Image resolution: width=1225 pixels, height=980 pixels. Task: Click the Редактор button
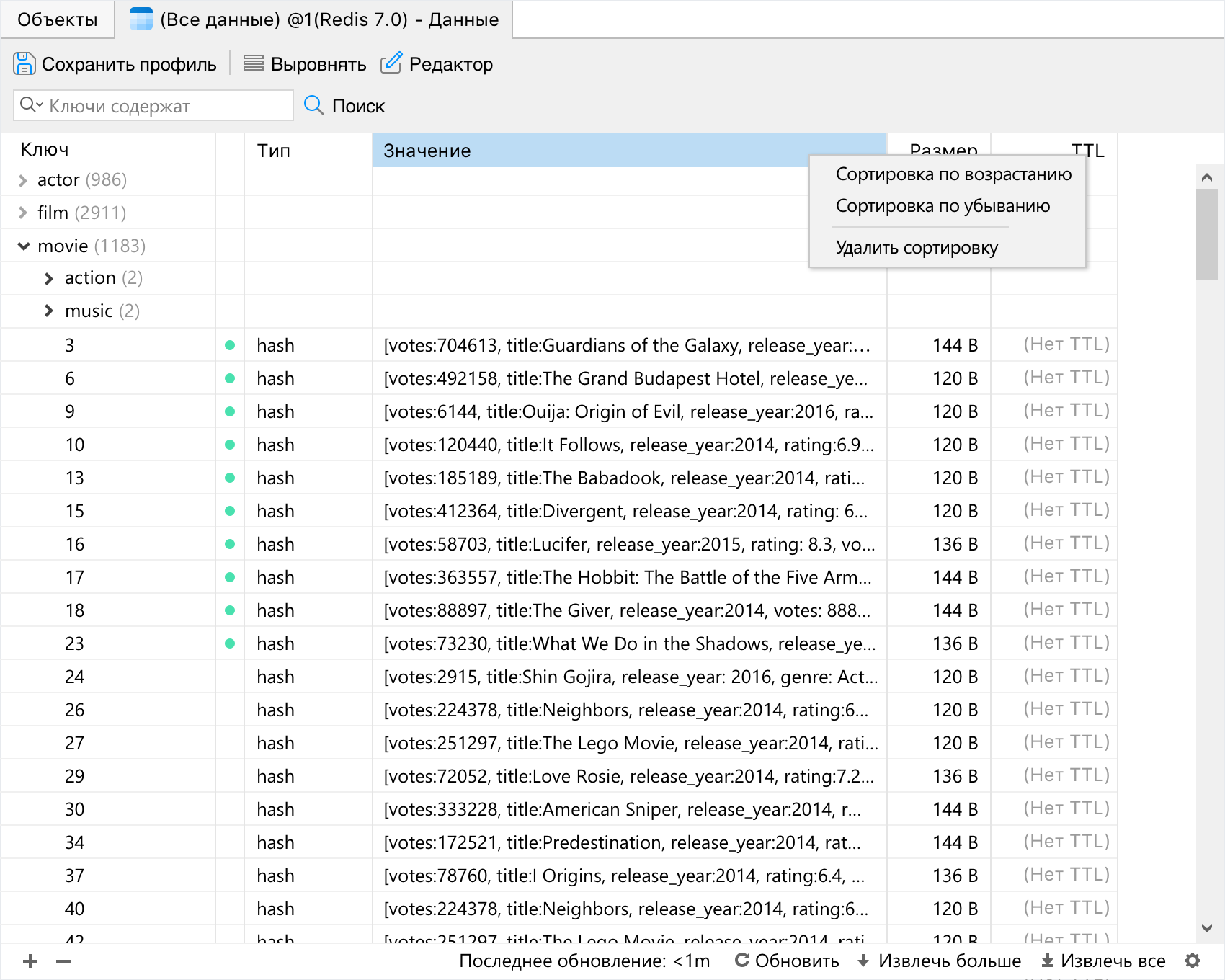(x=437, y=64)
